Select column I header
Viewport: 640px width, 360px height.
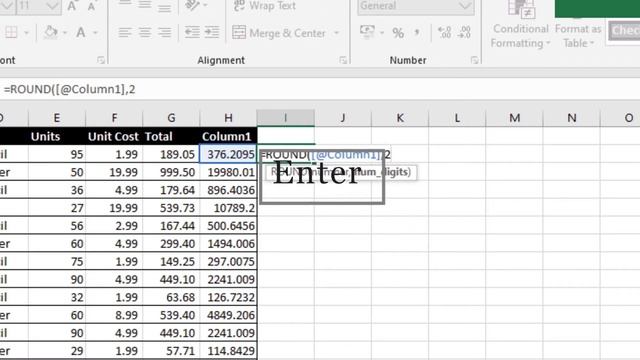click(286, 118)
